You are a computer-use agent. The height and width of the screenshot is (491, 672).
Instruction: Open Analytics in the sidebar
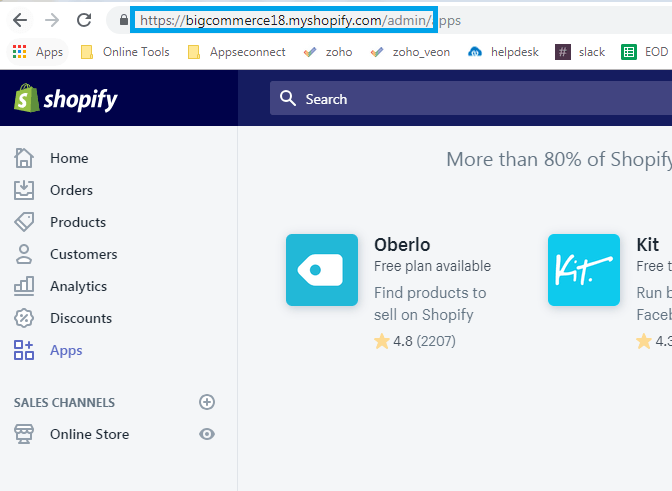tap(78, 286)
